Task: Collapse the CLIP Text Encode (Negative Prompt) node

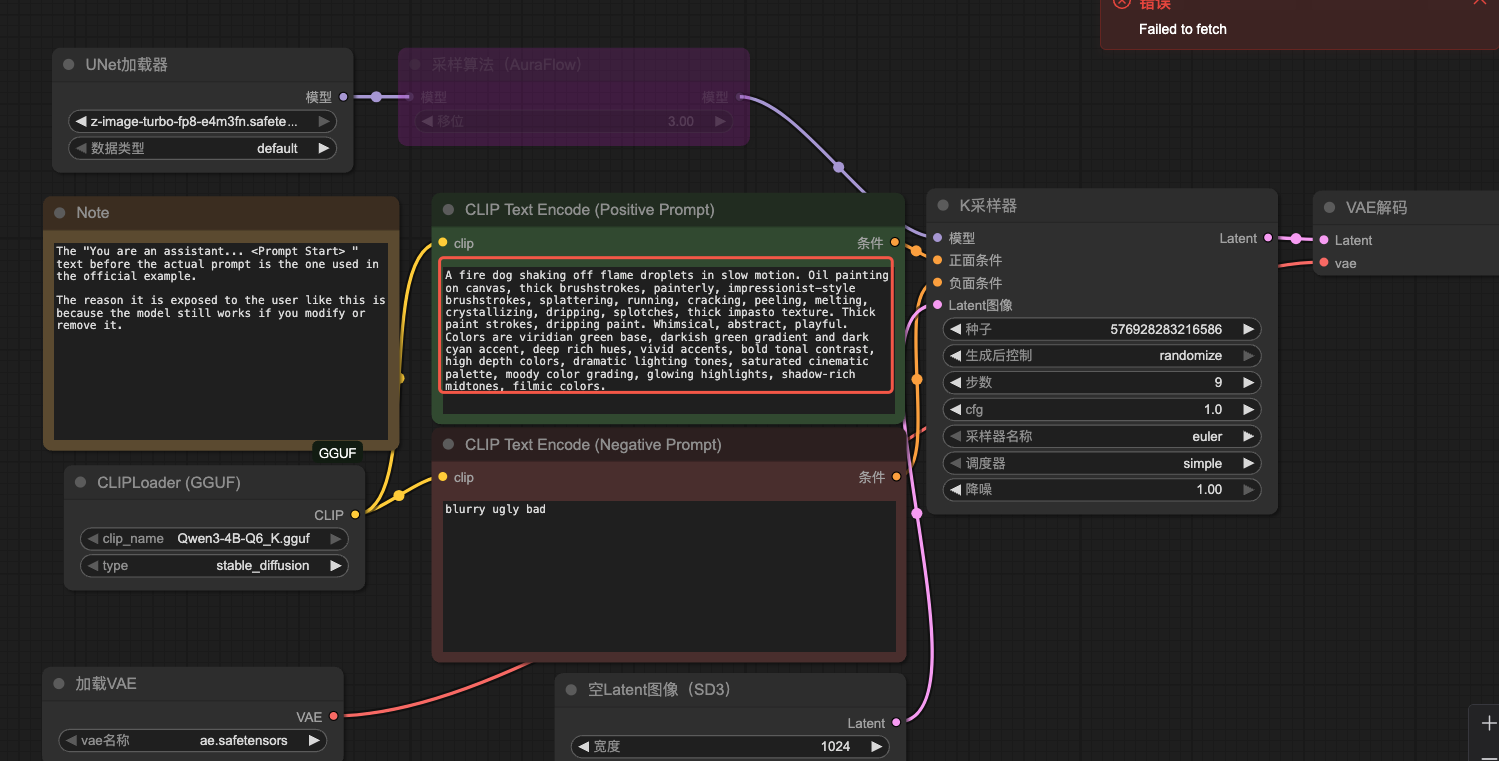Action: [449, 445]
